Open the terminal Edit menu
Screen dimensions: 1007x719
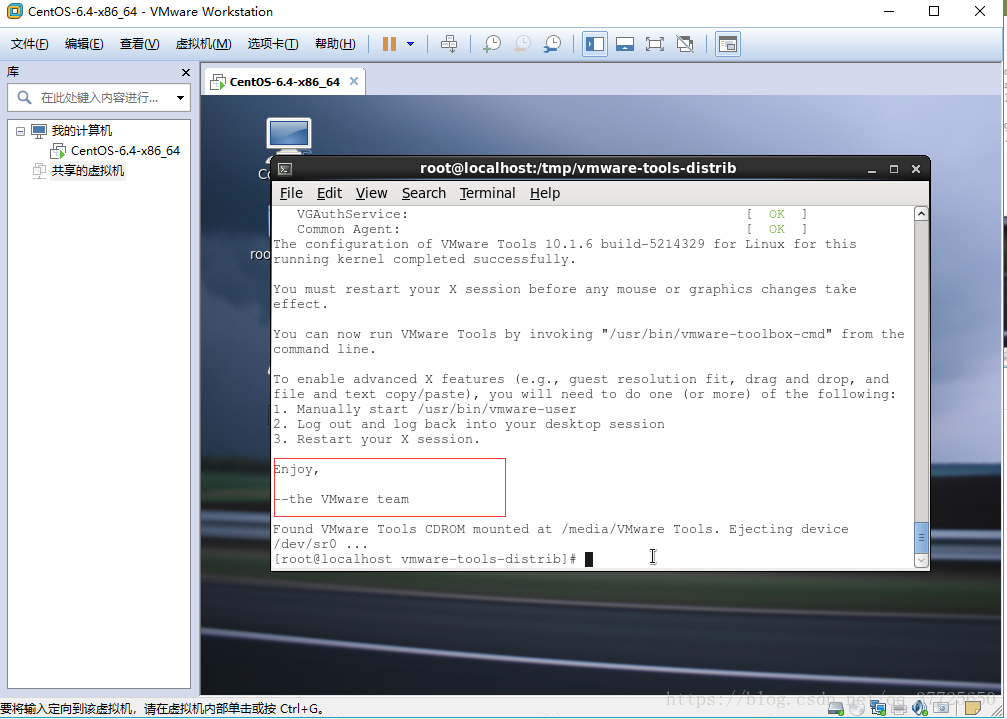pyautogui.click(x=329, y=193)
